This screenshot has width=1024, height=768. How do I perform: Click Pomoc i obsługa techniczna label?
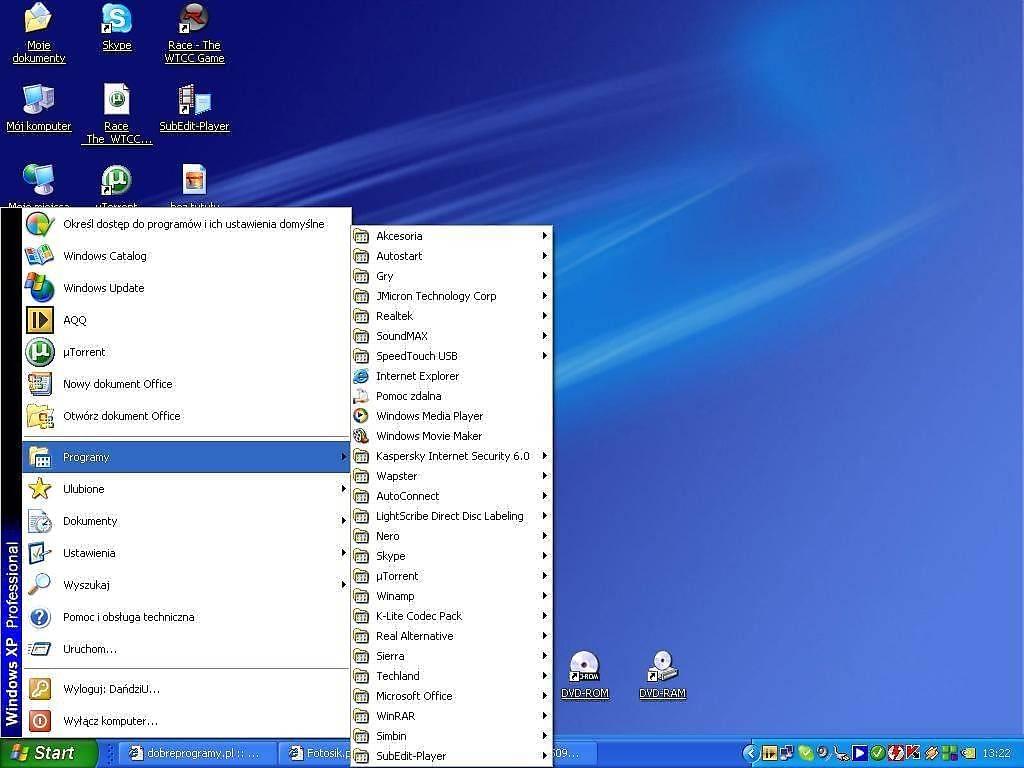coord(129,617)
